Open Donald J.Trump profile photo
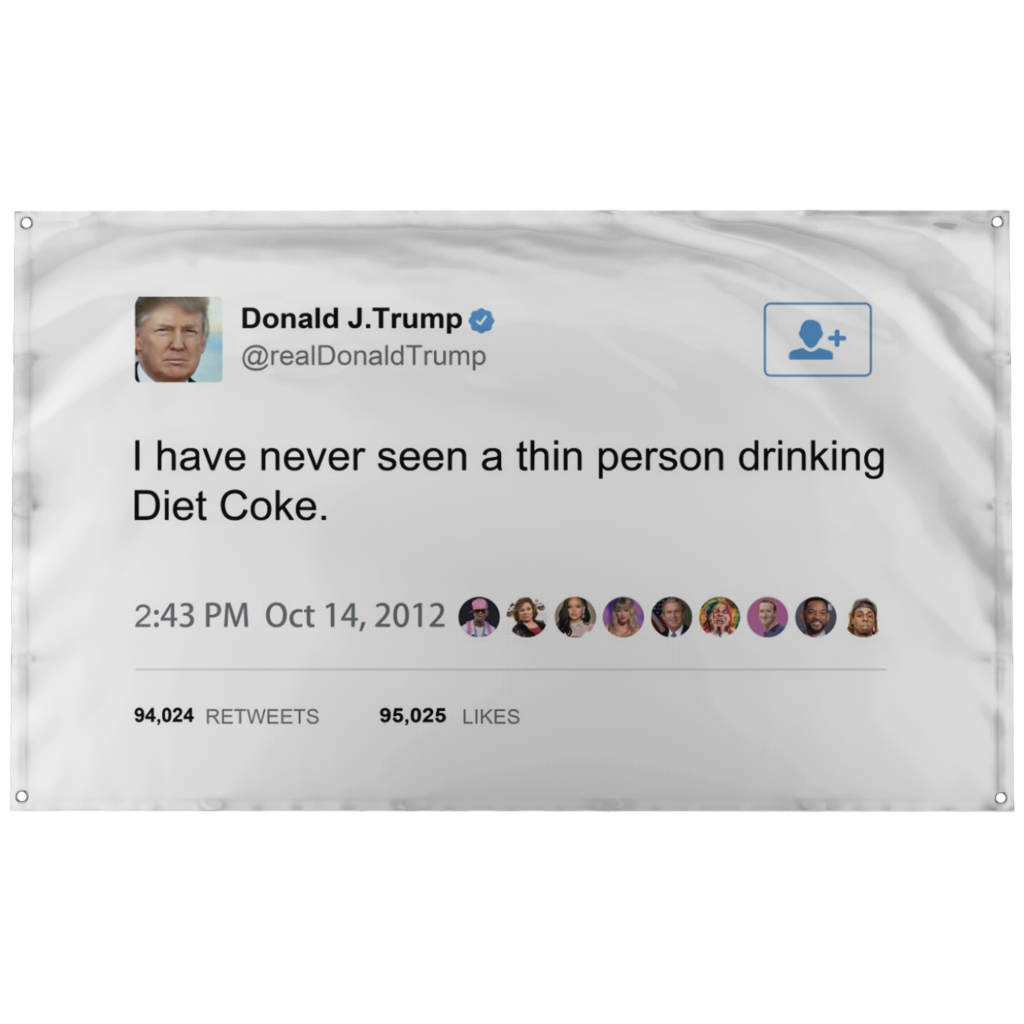The height and width of the screenshot is (1024, 1024). (178, 340)
